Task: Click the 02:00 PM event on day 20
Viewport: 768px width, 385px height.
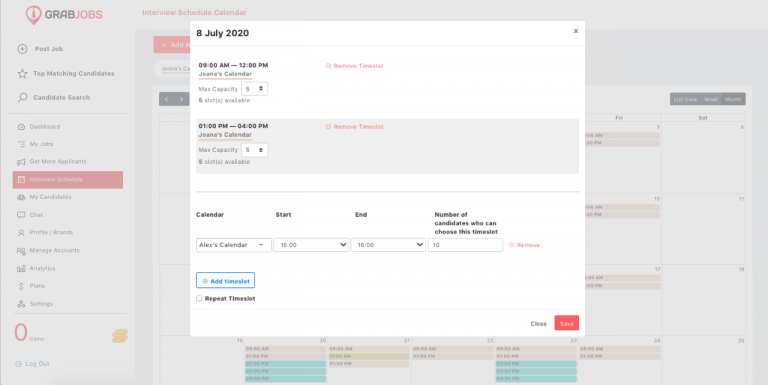Action: point(286,364)
